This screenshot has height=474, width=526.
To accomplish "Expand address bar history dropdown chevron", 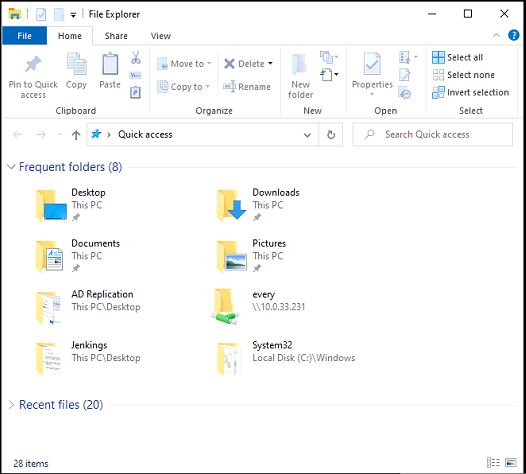I will click(x=307, y=135).
